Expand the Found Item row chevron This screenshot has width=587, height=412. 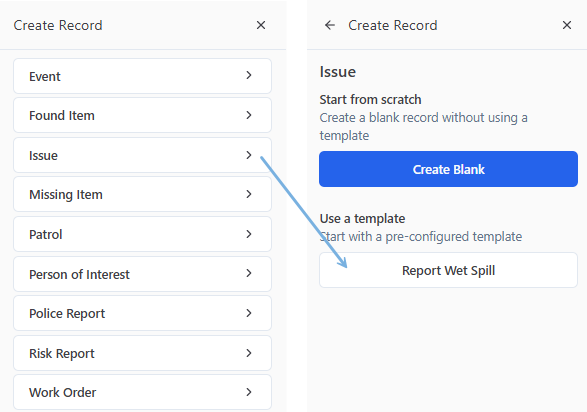point(249,115)
